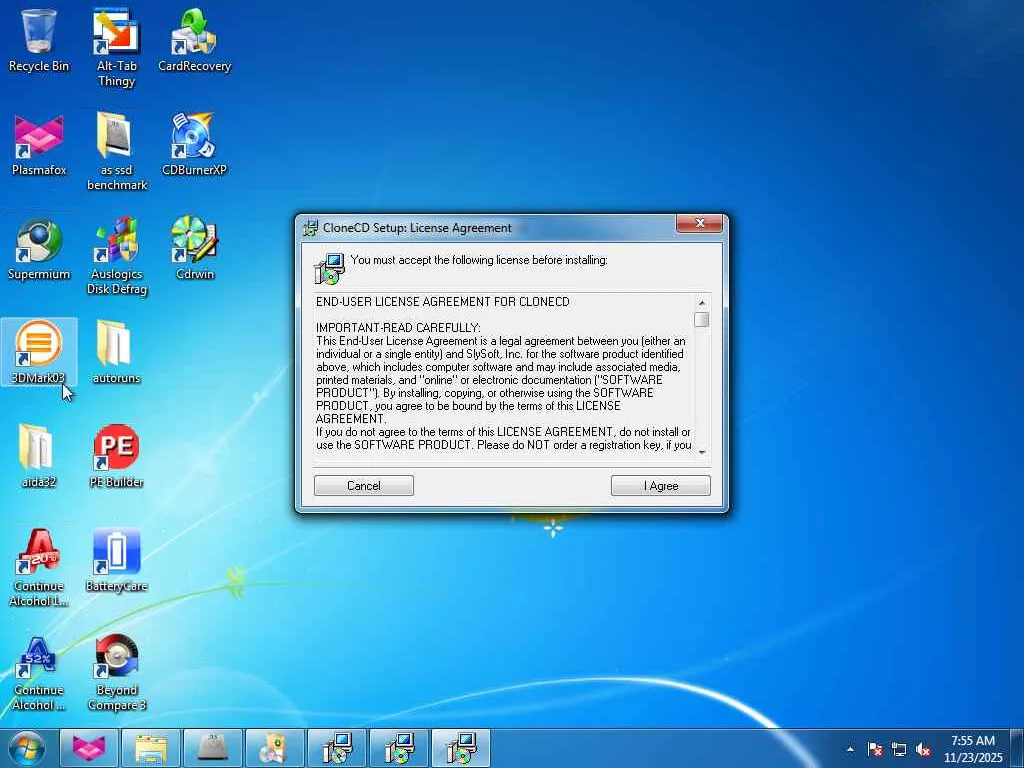This screenshot has height=768, width=1024.
Task: Click the taskbar clock showing 7:55 AM
Action: [x=973, y=749]
